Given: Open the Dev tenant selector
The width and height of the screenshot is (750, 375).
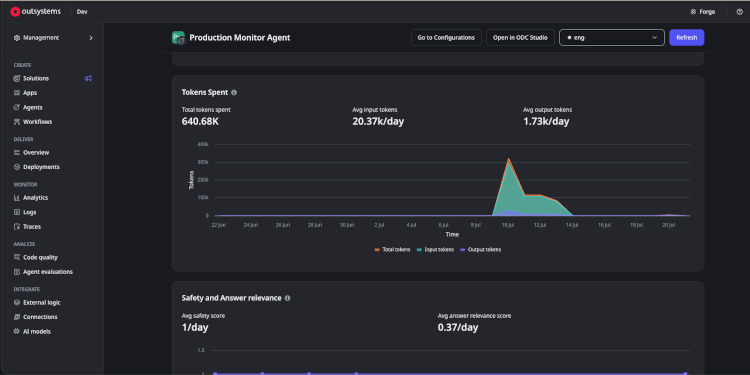Looking at the screenshot, I should [82, 12].
